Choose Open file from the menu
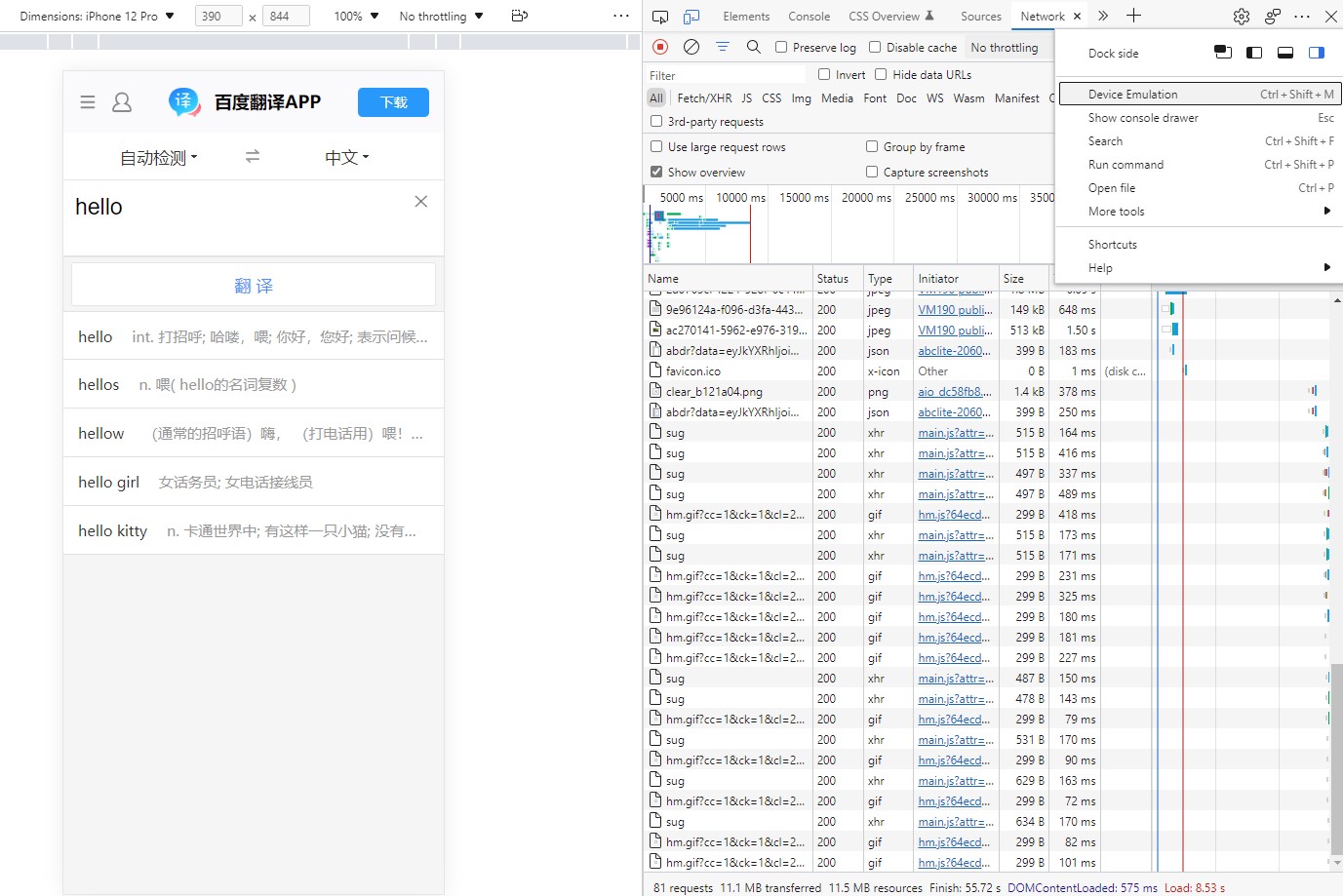 pyautogui.click(x=1199, y=188)
